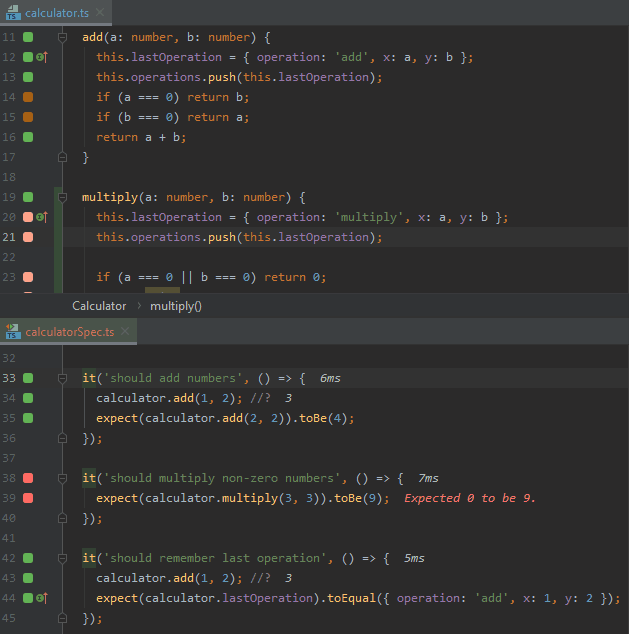Click pink coverage indicator on line 23
The image size is (629, 634).
click(28, 277)
